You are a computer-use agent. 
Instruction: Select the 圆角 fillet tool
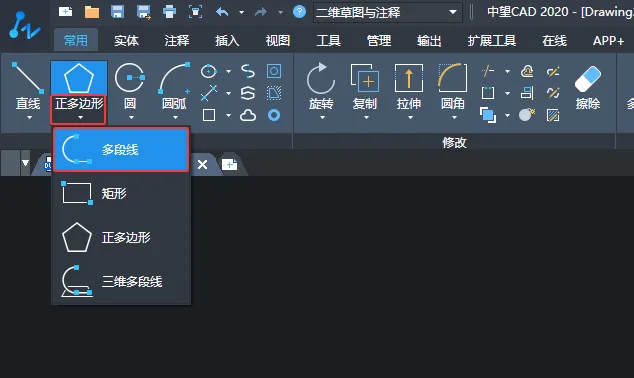(x=452, y=86)
